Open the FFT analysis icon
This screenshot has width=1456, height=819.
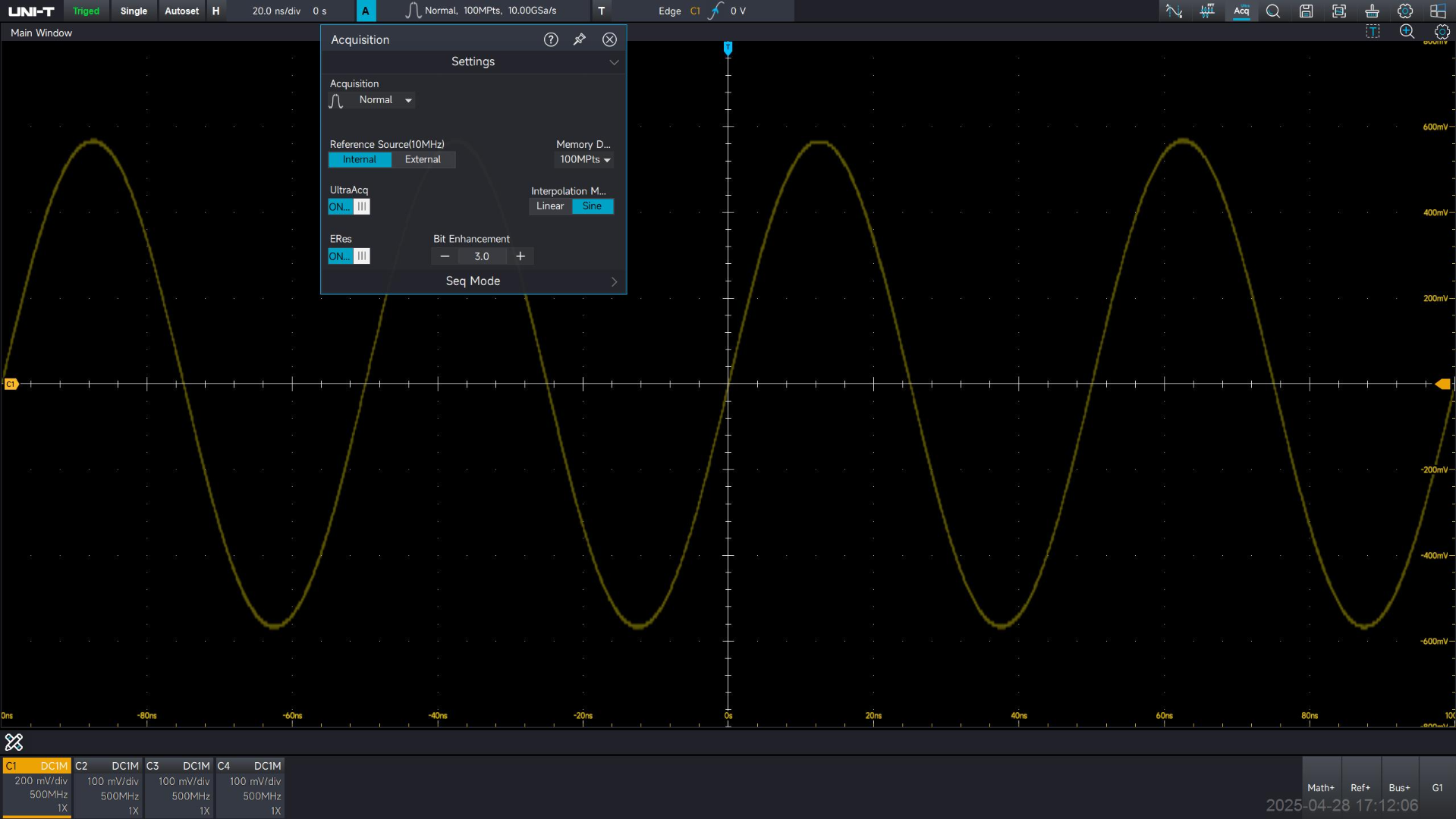[1207, 11]
